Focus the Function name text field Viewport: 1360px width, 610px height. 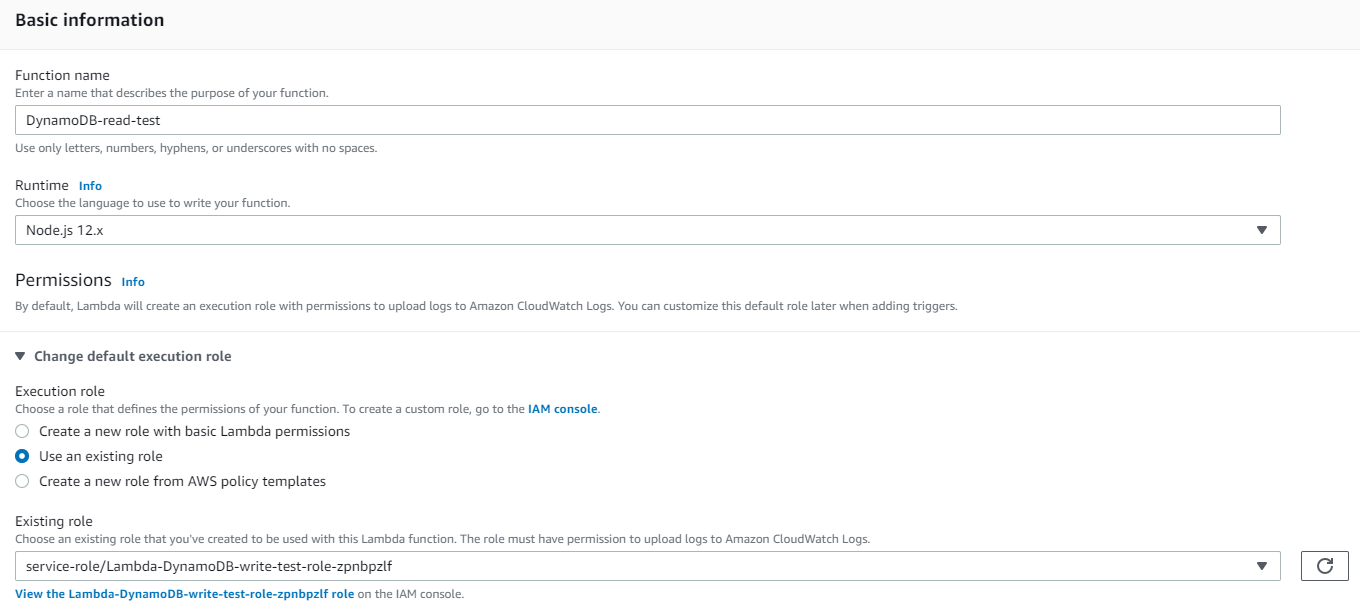[647, 120]
